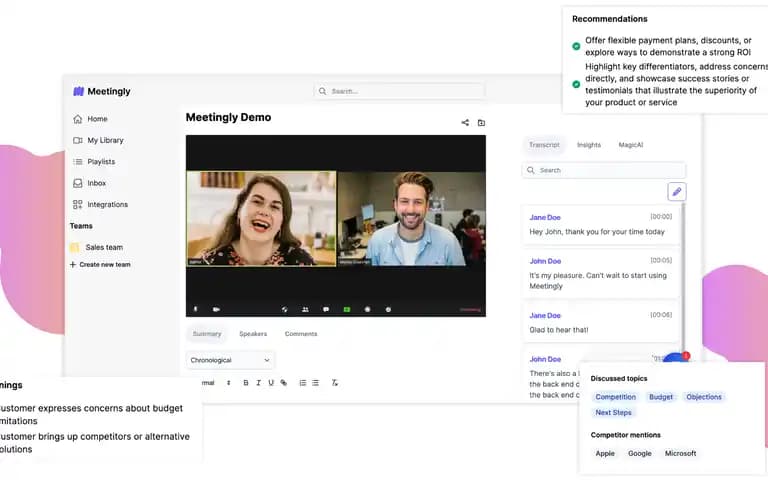Screen dimensions: 768x480
Task: Open chat in the video bar
Action: point(326,310)
